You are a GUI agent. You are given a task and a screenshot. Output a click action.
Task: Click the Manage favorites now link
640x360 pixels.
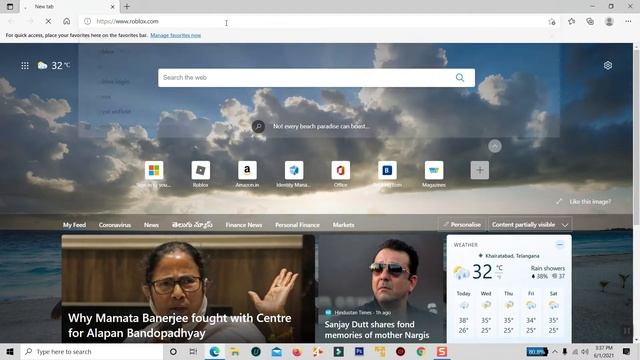click(176, 36)
